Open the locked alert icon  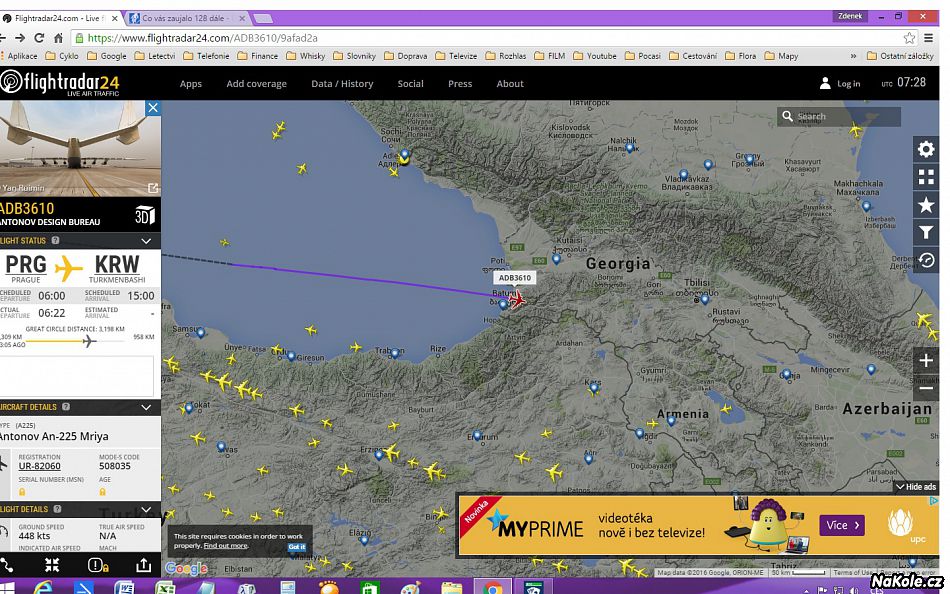[98, 565]
